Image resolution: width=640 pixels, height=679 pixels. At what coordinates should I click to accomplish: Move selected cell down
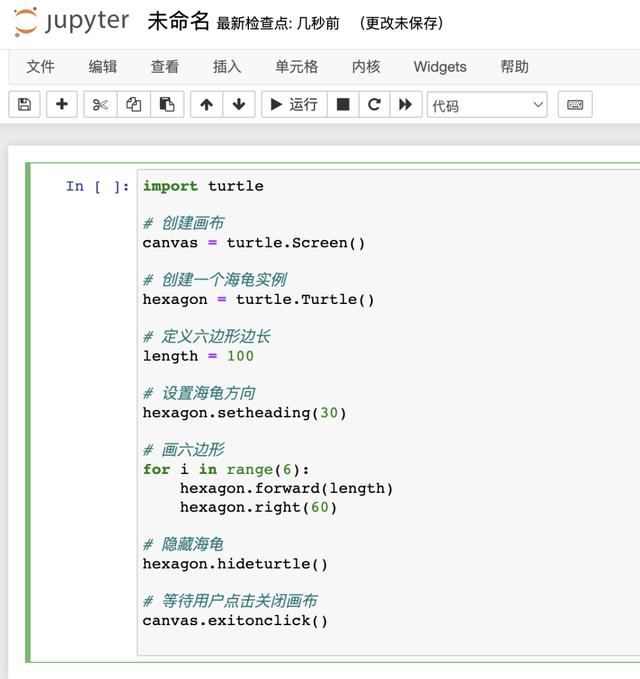238,104
